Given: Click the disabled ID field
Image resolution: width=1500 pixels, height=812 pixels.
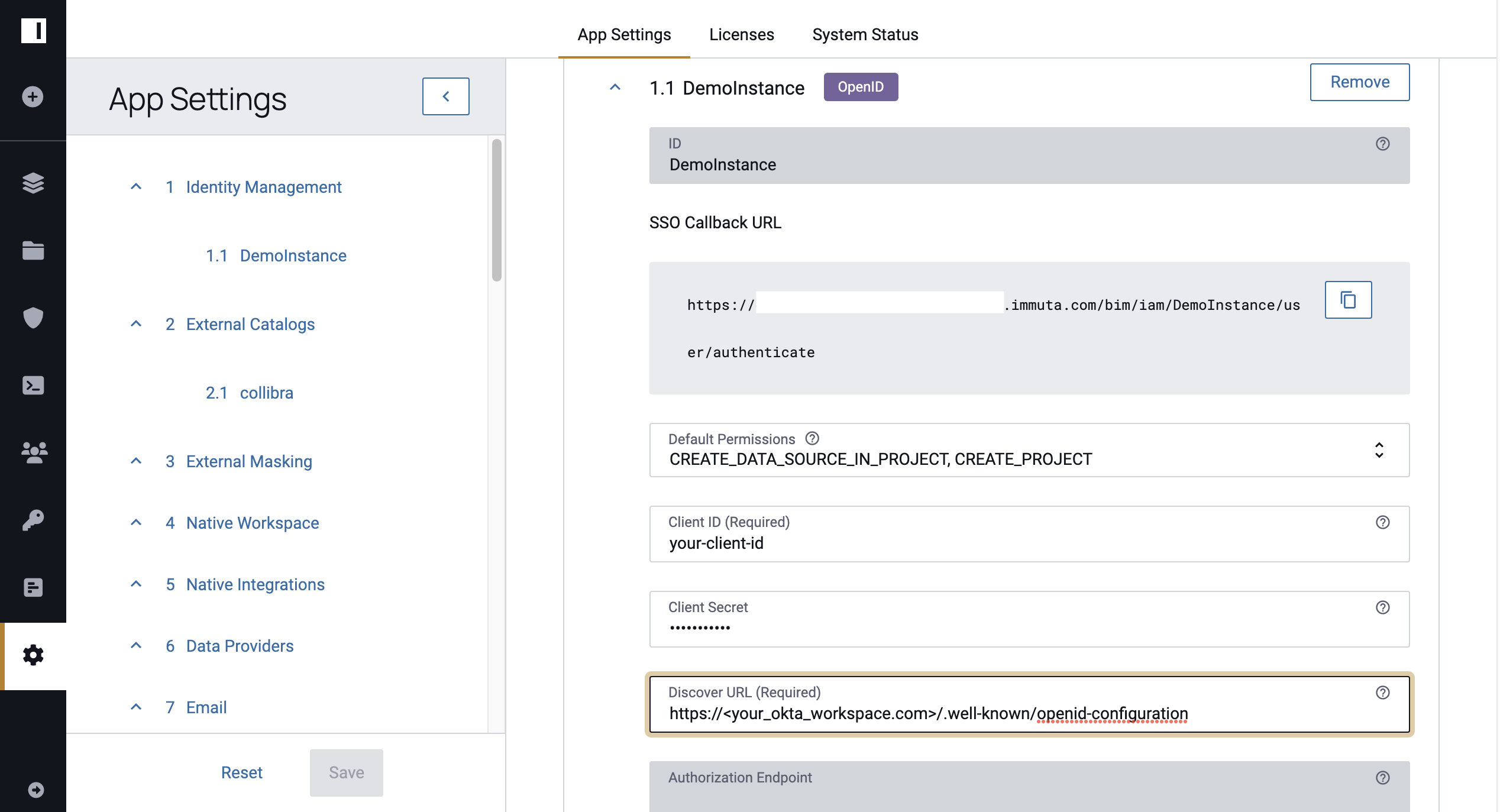Looking at the screenshot, I should [x=1029, y=156].
